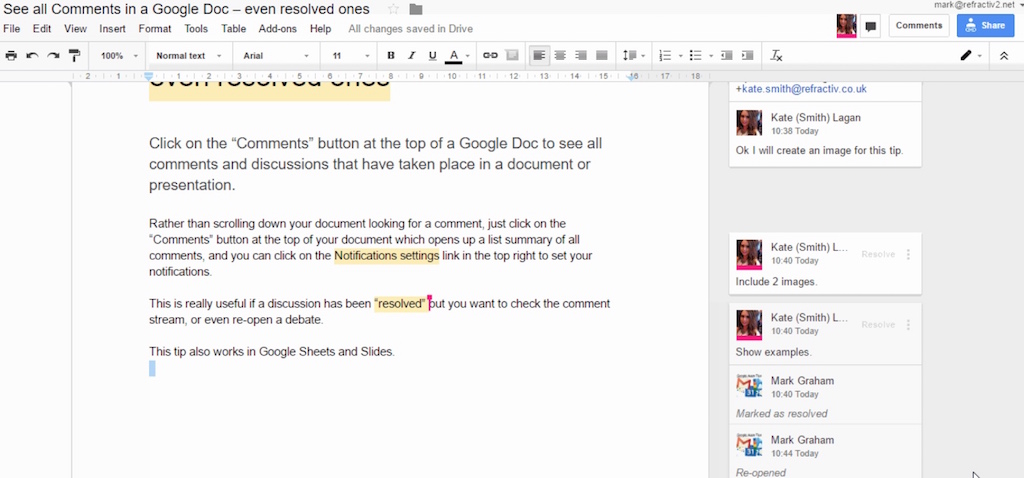This screenshot has height=478, width=1024.
Task: Click the Comments button
Action: pyautogui.click(x=919, y=25)
